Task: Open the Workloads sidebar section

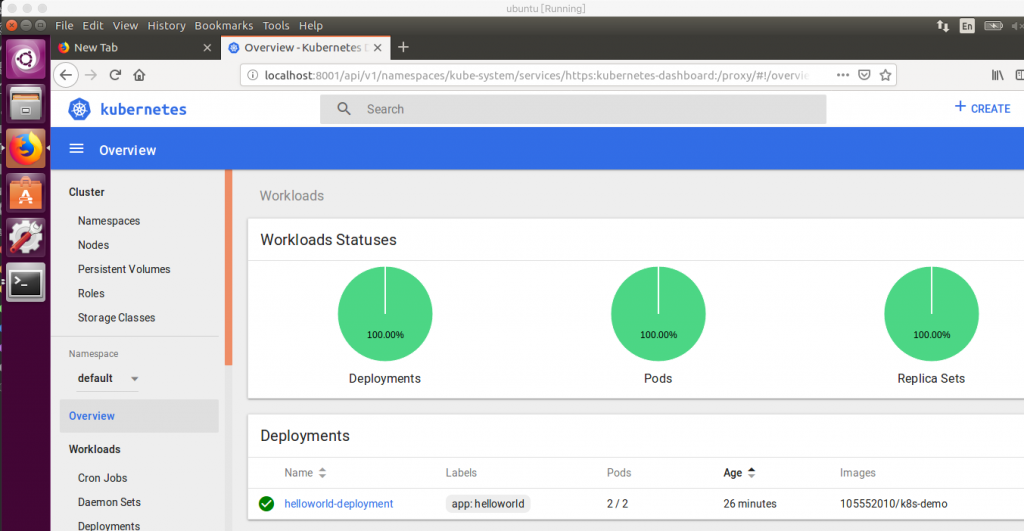Action: click(x=95, y=449)
